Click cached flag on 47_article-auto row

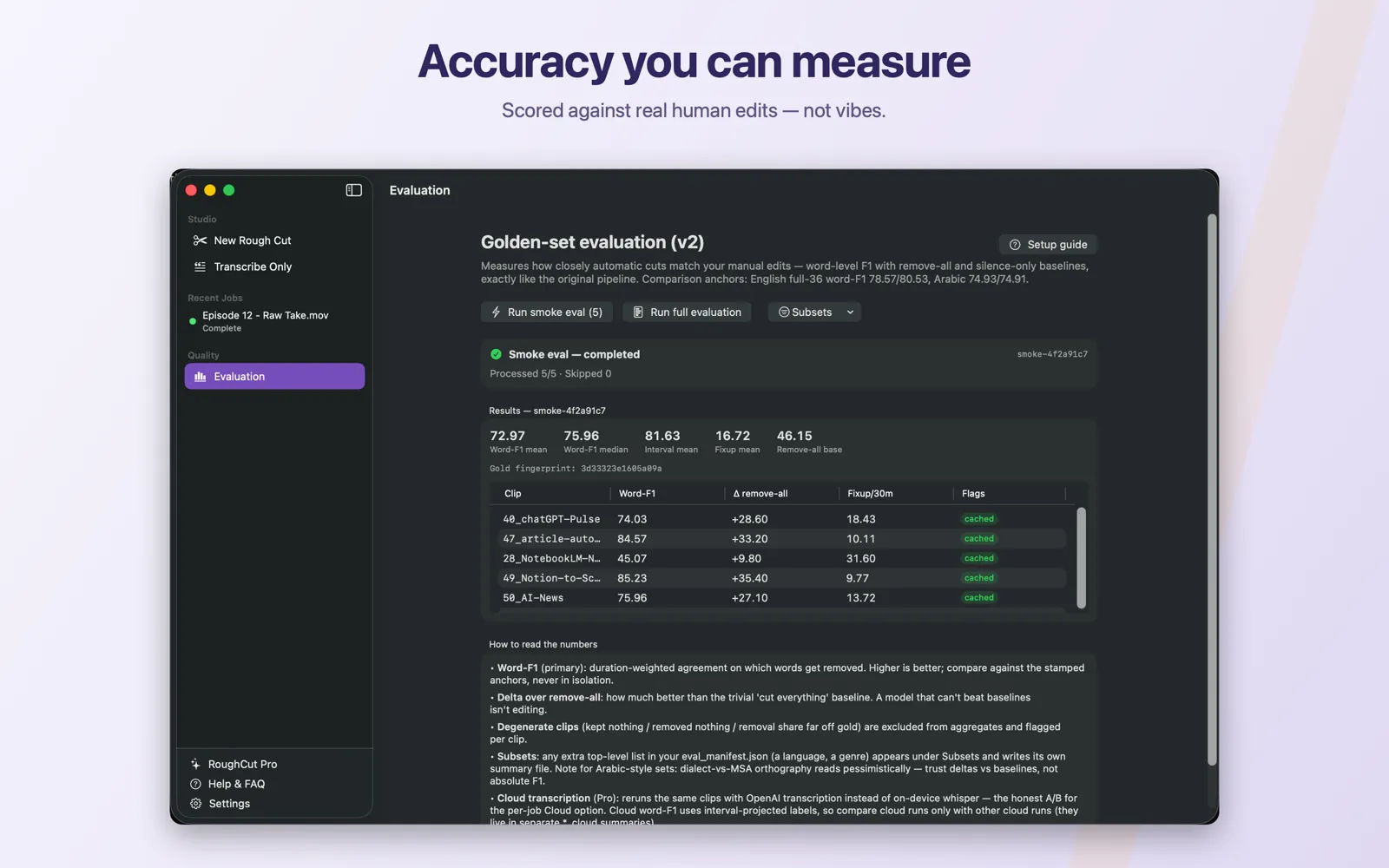point(979,539)
